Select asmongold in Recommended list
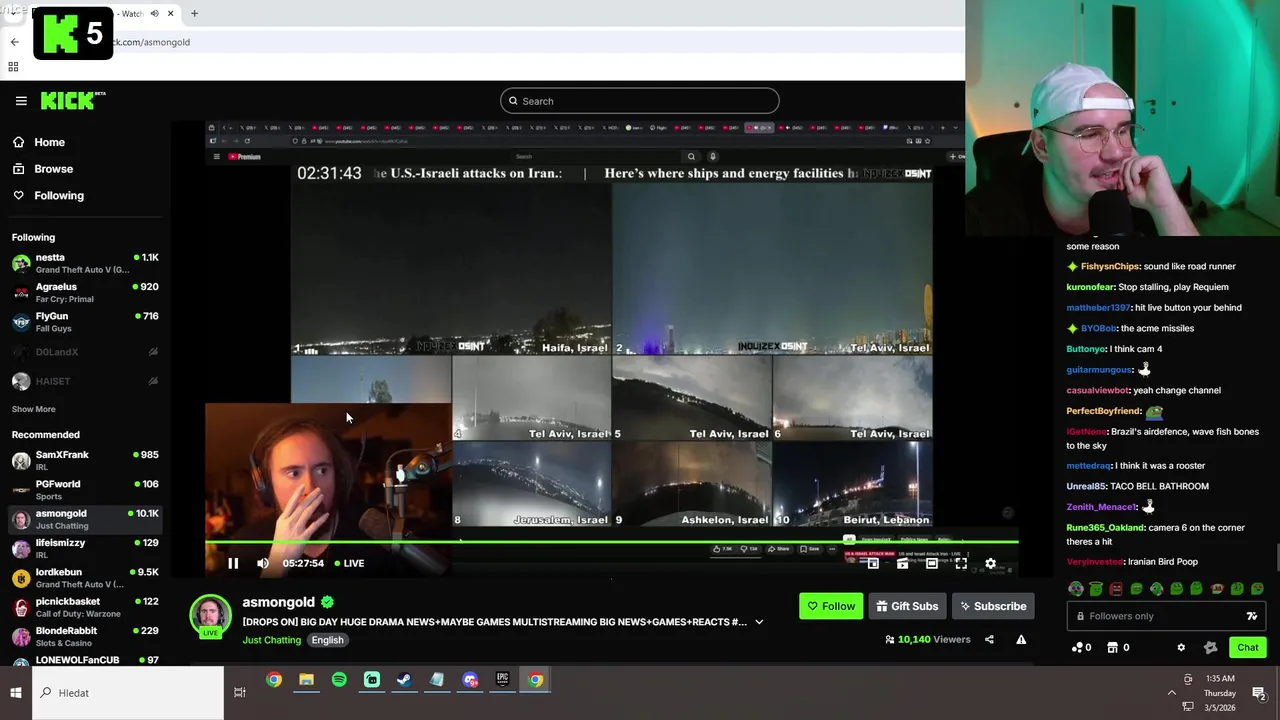The image size is (1280, 720). [85, 519]
